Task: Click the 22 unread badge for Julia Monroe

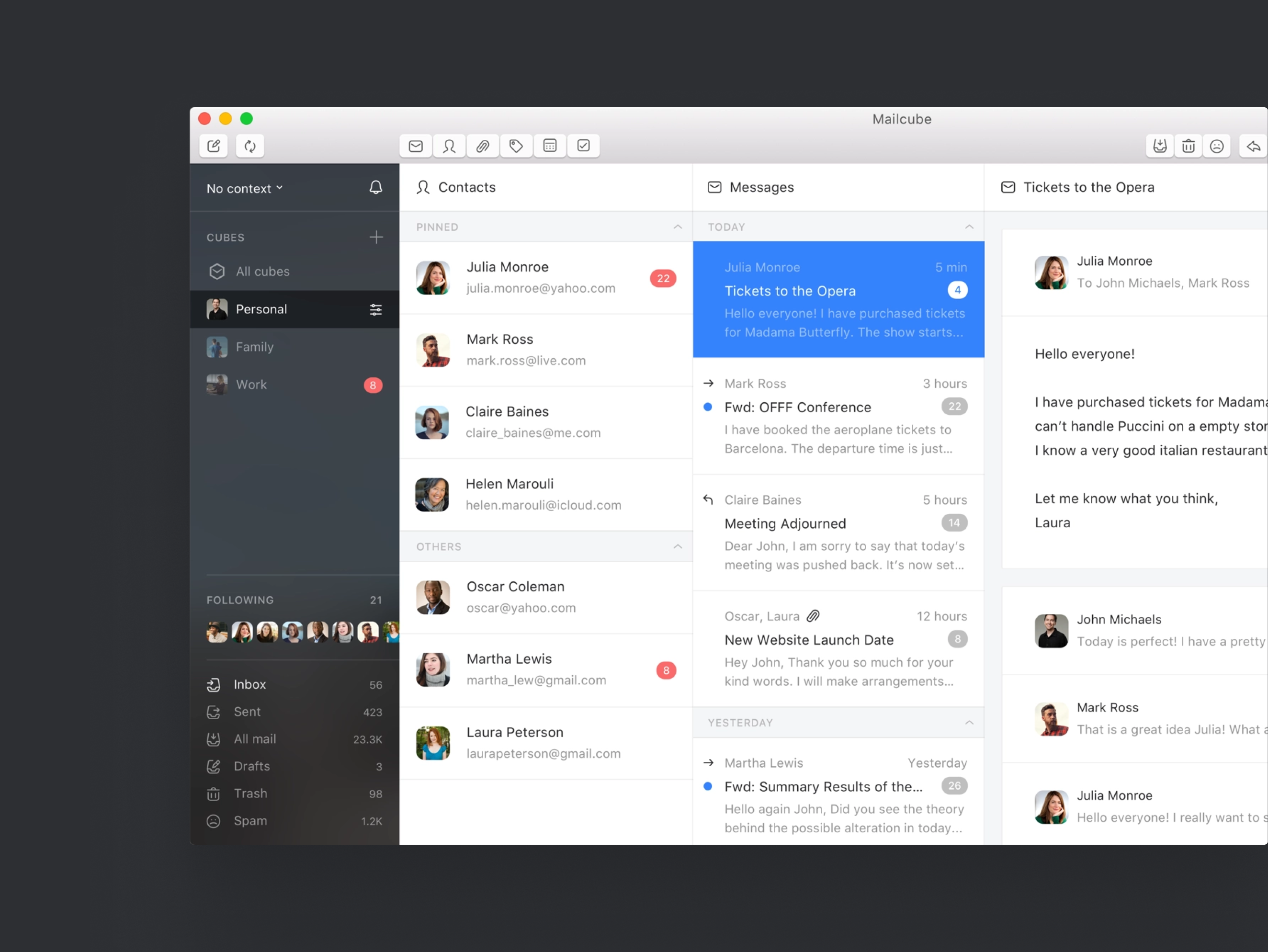Action: tap(663, 278)
